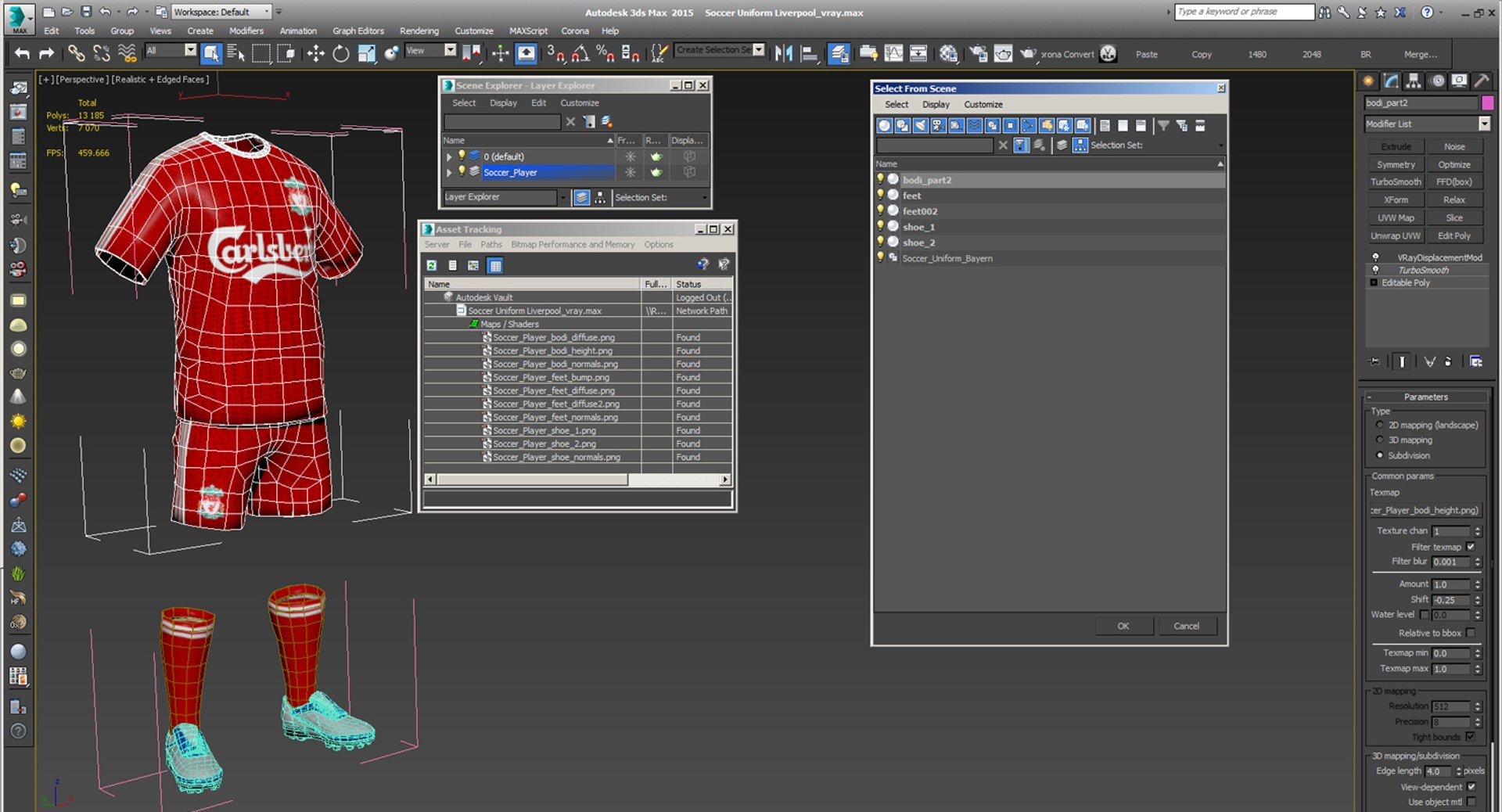Image resolution: width=1502 pixels, height=812 pixels.
Task: Click the Undo arrow in the main toolbar
Action: point(22,53)
